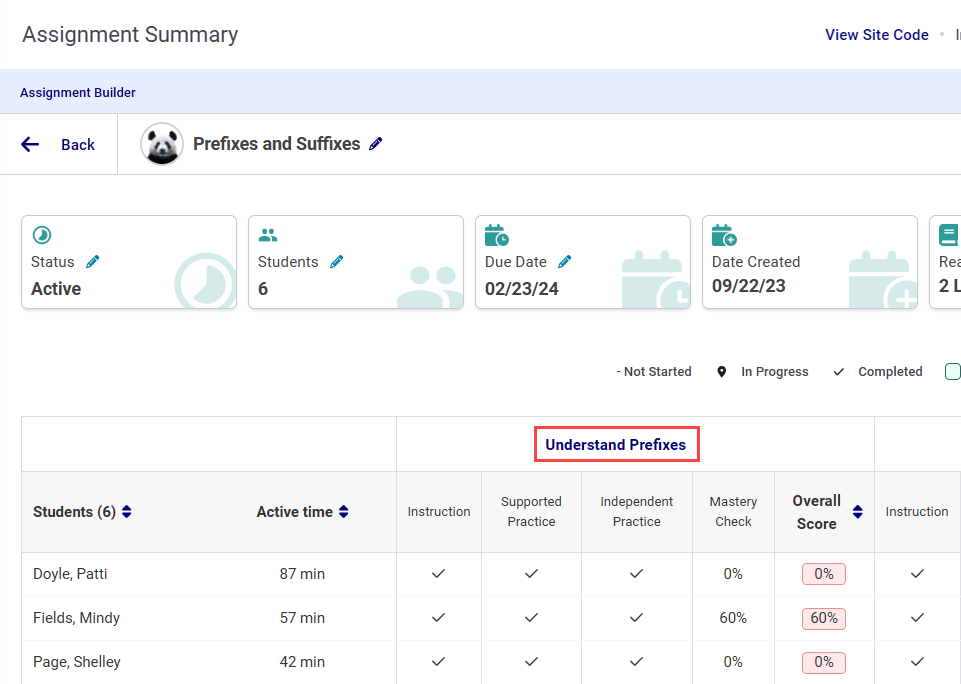Viewport: 961px width, 684px height.
Task: Select Doyle, Patti student row name
Action: tap(70, 574)
